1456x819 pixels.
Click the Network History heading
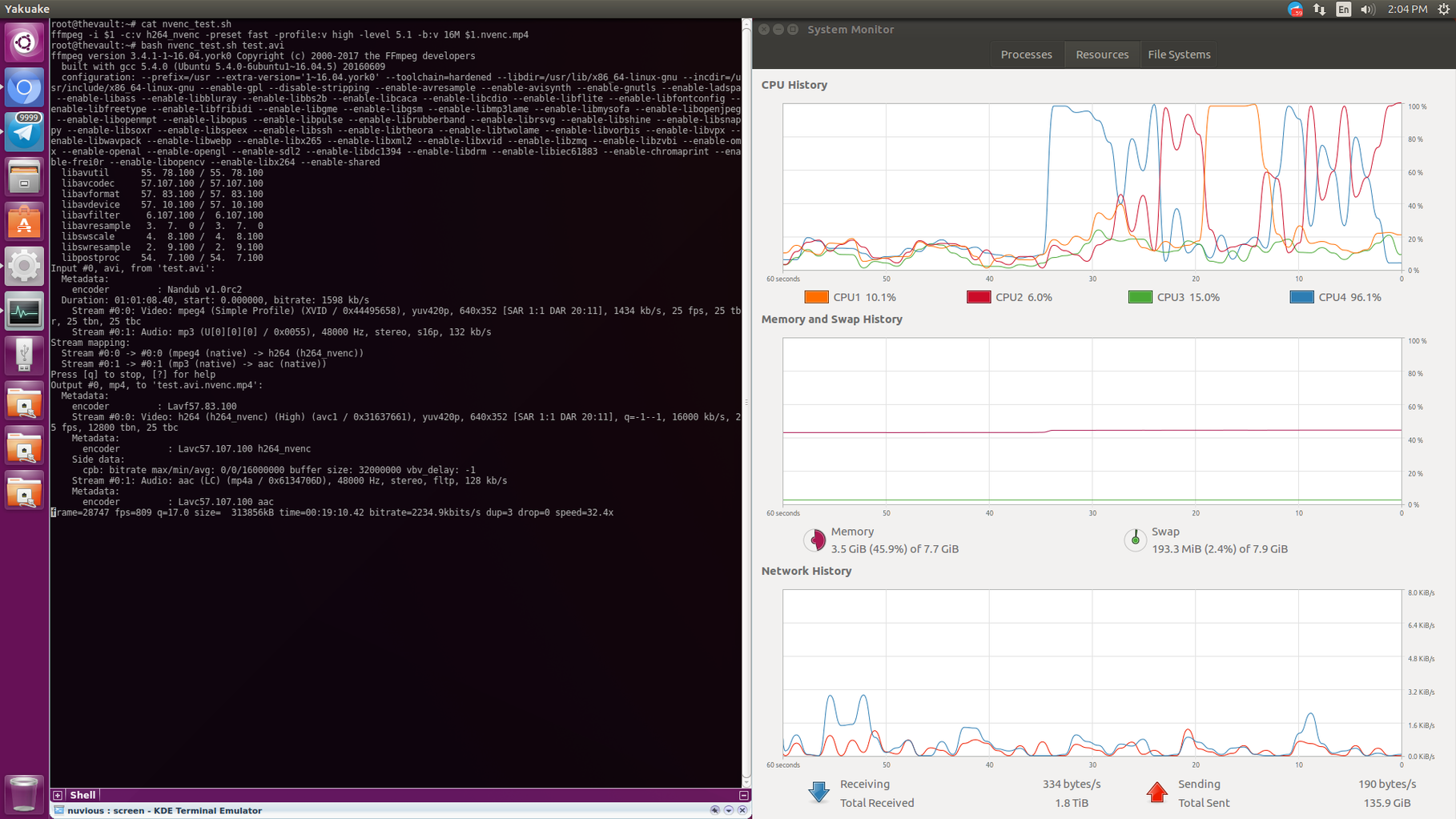806,572
